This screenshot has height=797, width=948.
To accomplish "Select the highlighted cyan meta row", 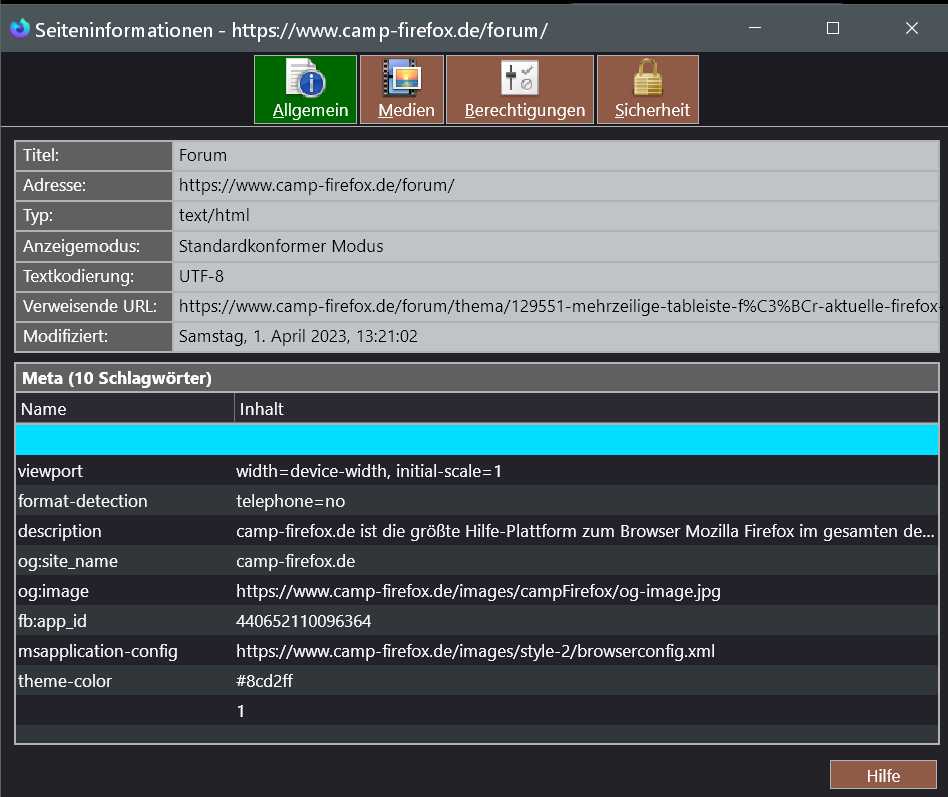I will [476, 440].
